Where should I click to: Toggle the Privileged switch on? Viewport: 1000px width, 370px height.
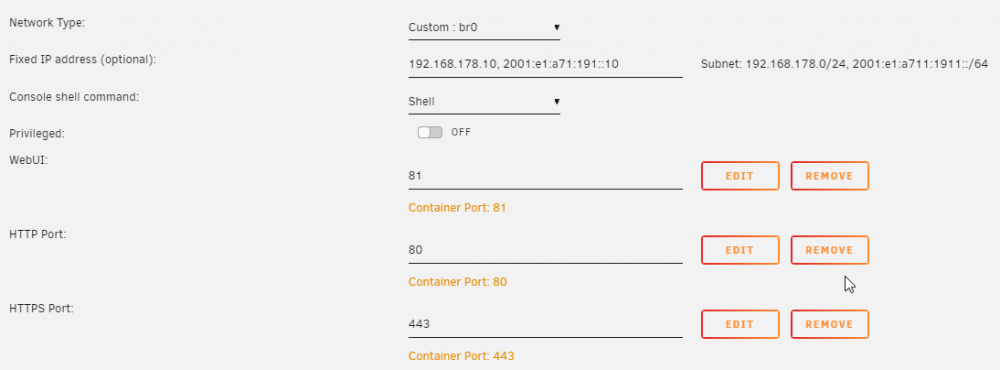click(430, 132)
